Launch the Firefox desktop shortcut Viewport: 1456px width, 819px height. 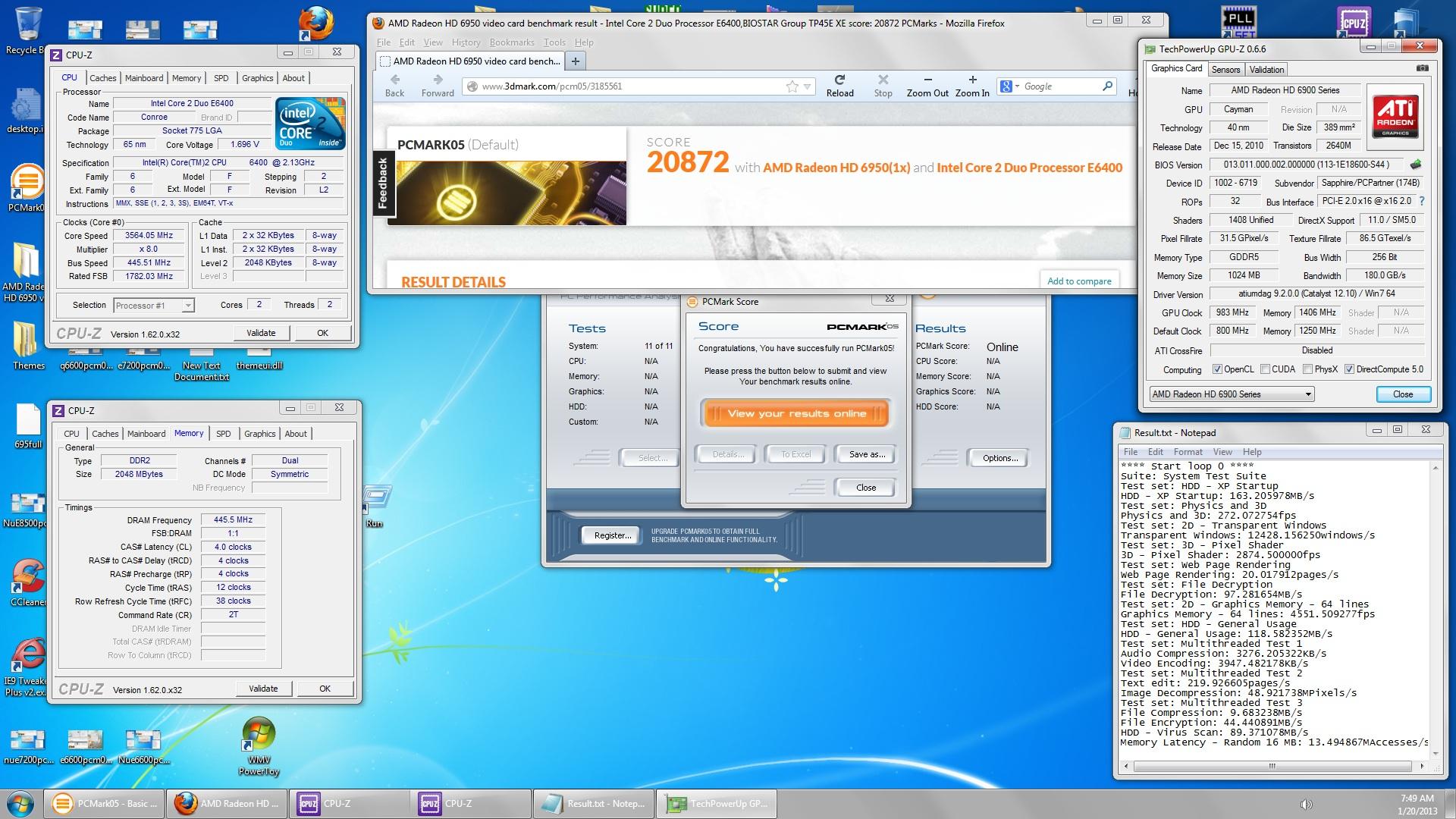(315, 24)
